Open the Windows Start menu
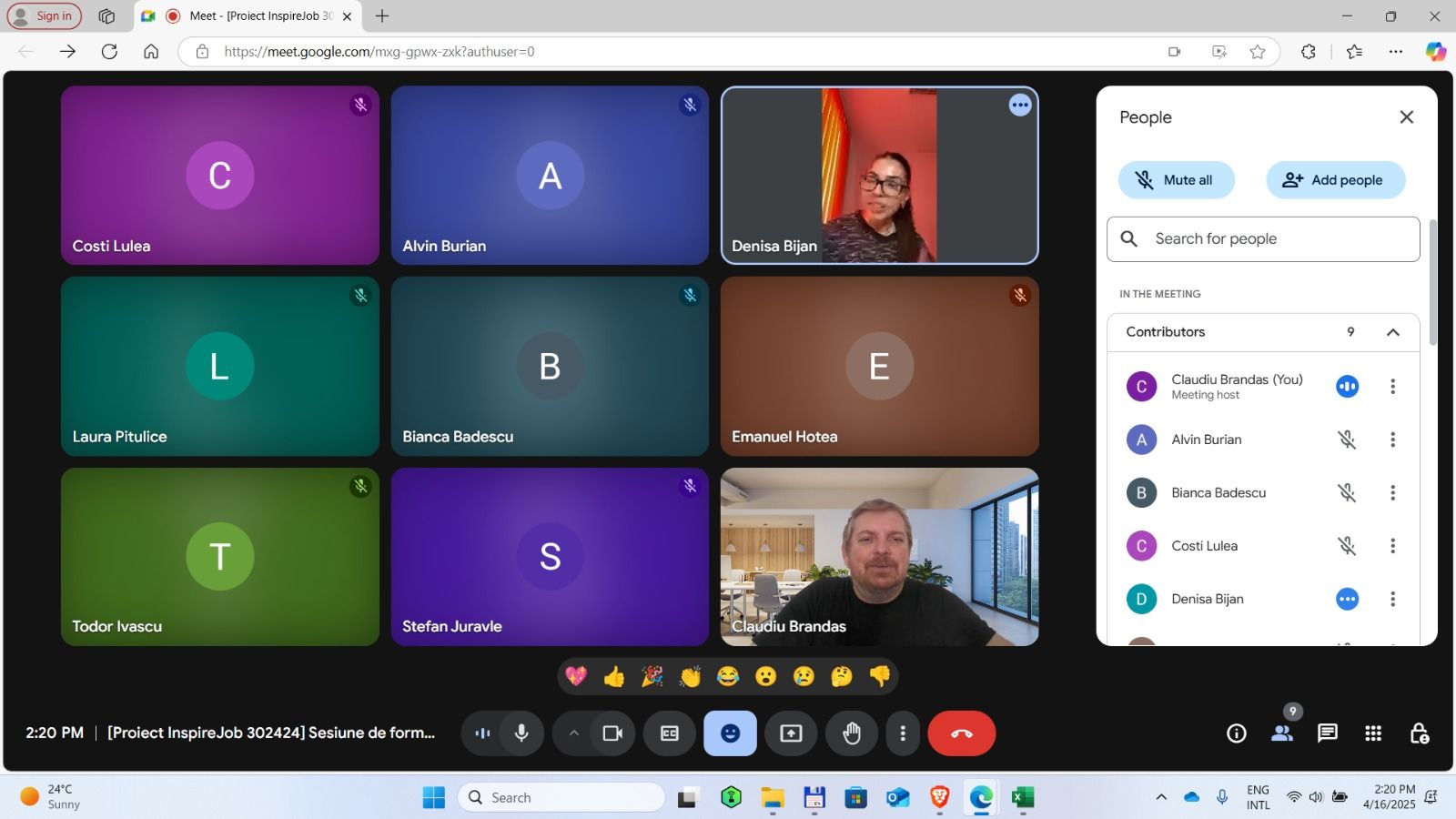 434,797
